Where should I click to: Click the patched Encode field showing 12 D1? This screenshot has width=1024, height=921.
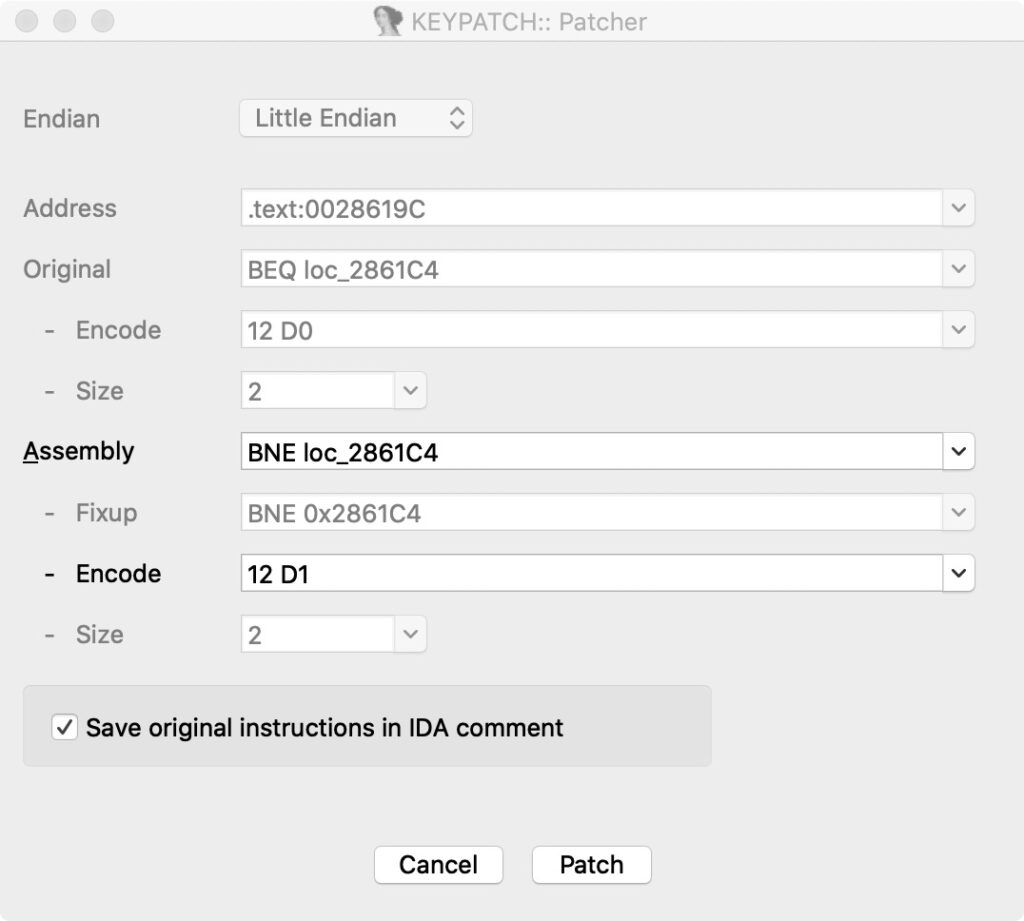[590, 574]
